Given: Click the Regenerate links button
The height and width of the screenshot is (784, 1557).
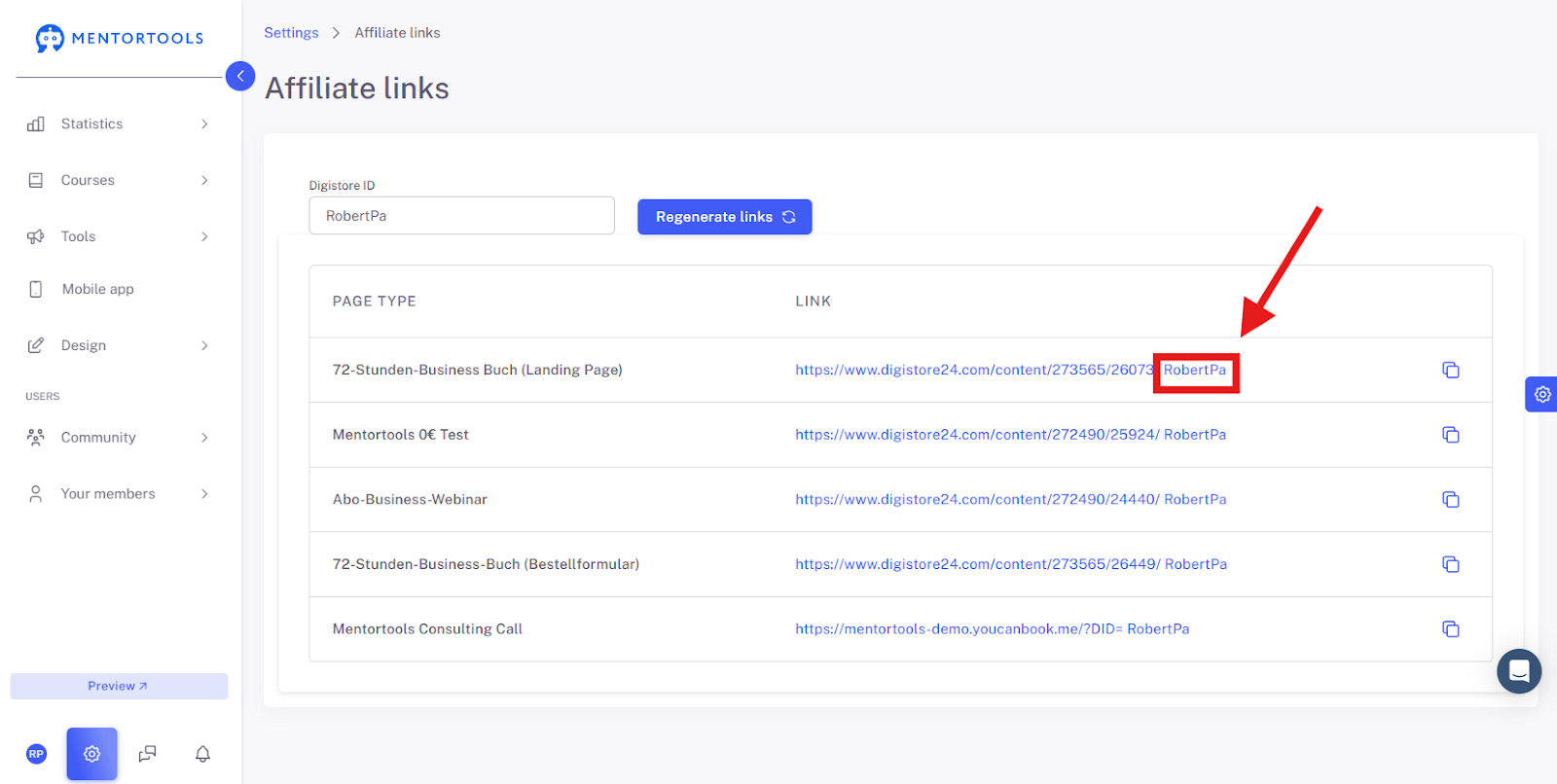Looking at the screenshot, I should click(x=724, y=217).
